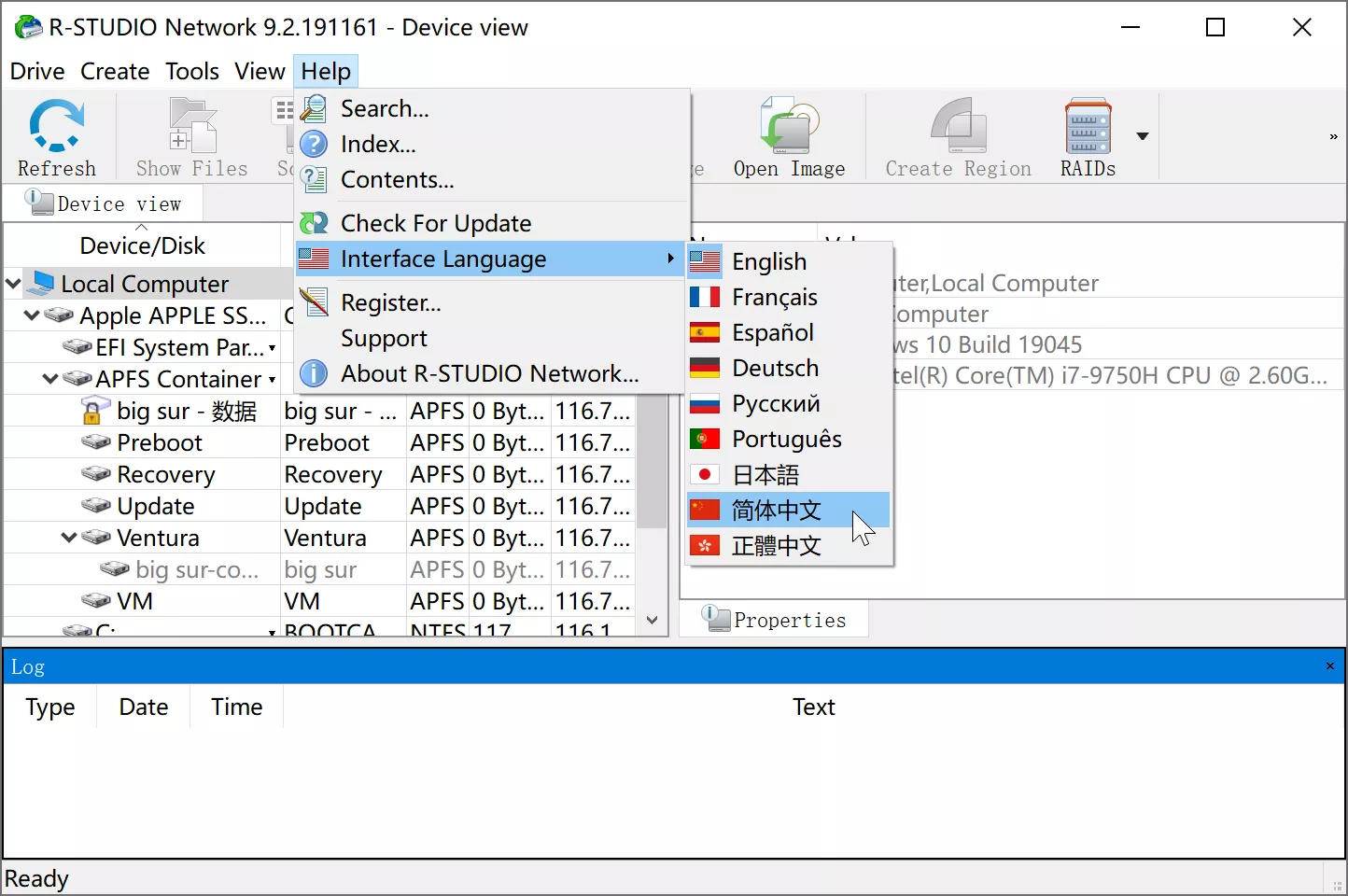The height and width of the screenshot is (896, 1348).
Task: Open the Drive menu
Action: coord(36,71)
